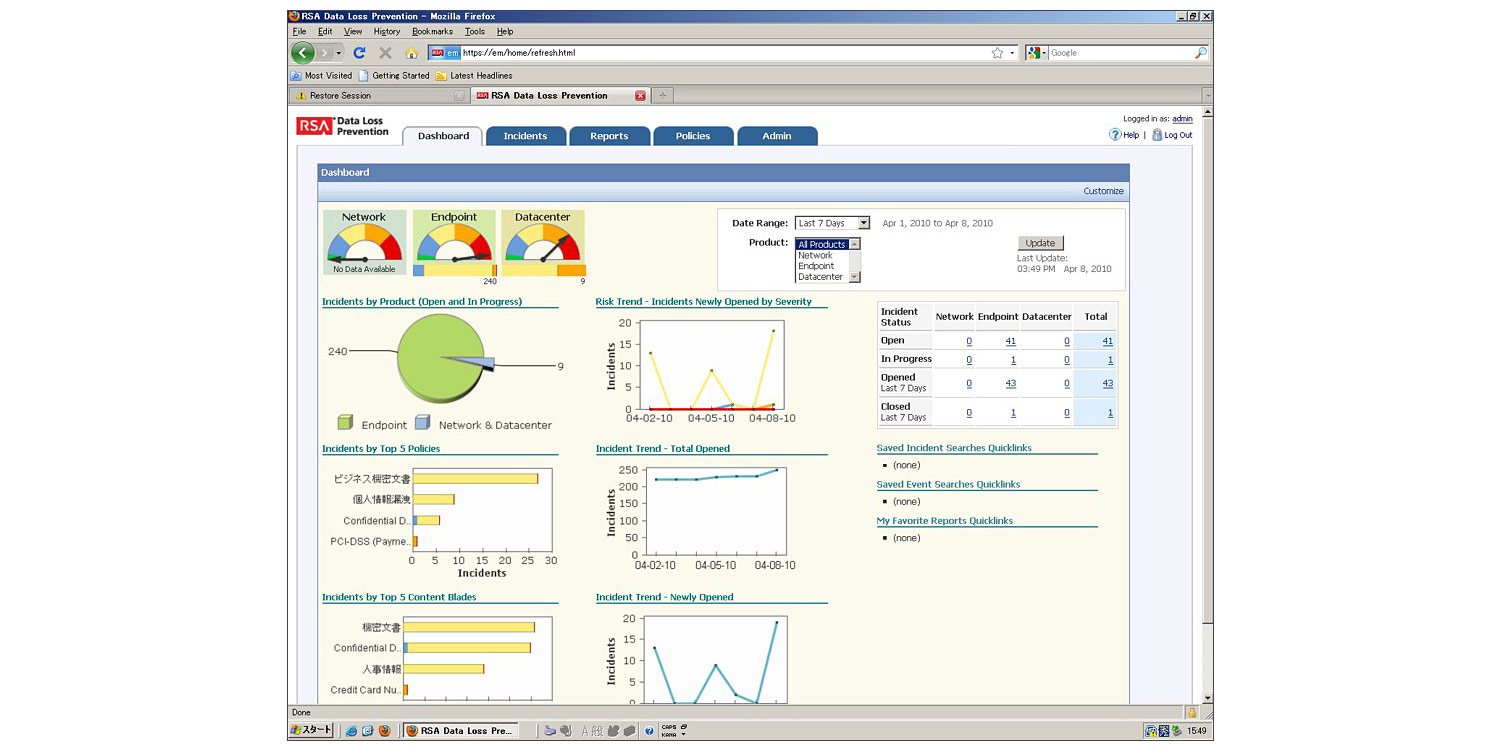This screenshot has width=1500, height=750.
Task: Click the Log Out padlock icon
Action: 1157,135
